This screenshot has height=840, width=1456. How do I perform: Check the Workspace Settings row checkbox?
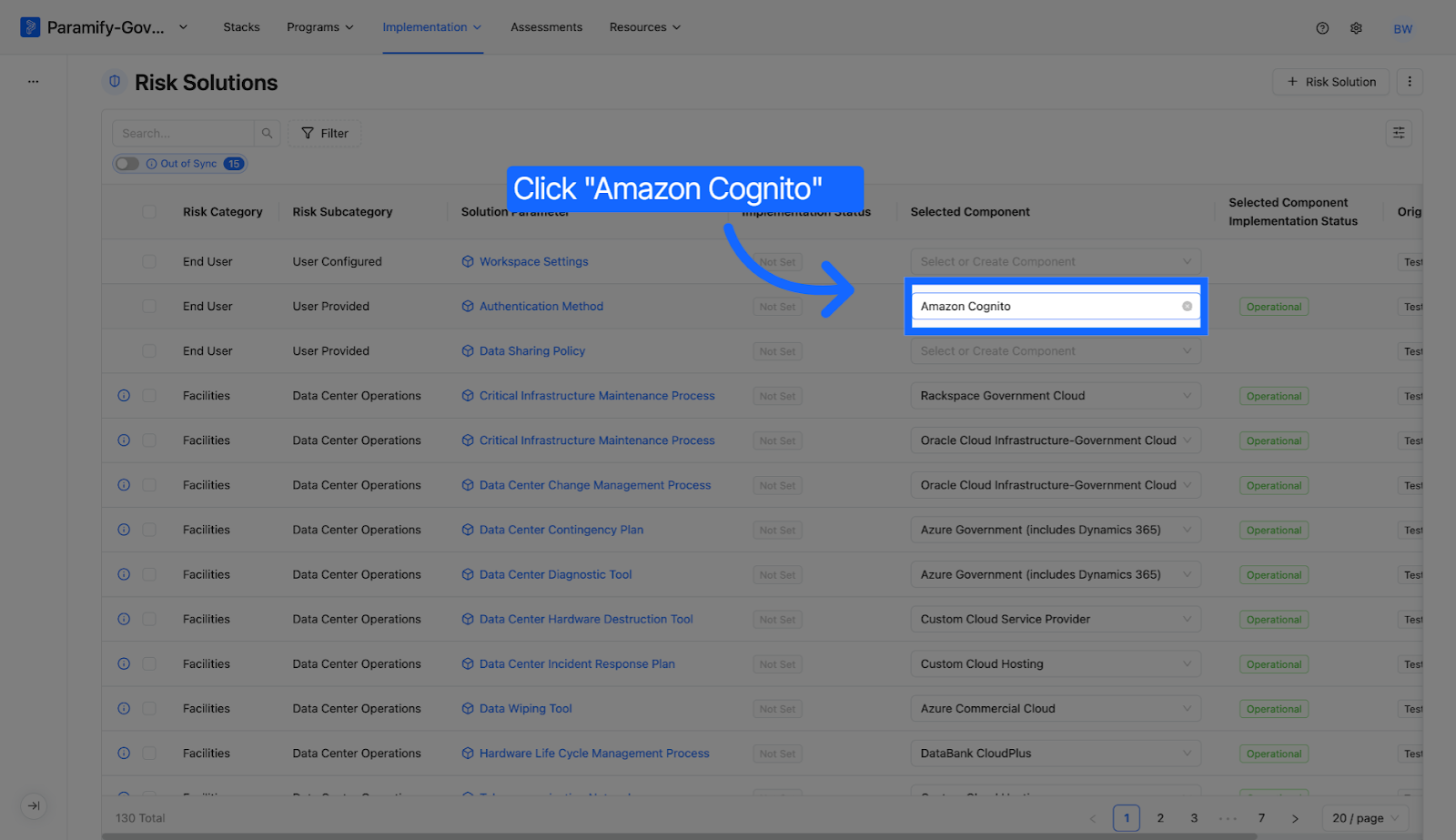149,262
